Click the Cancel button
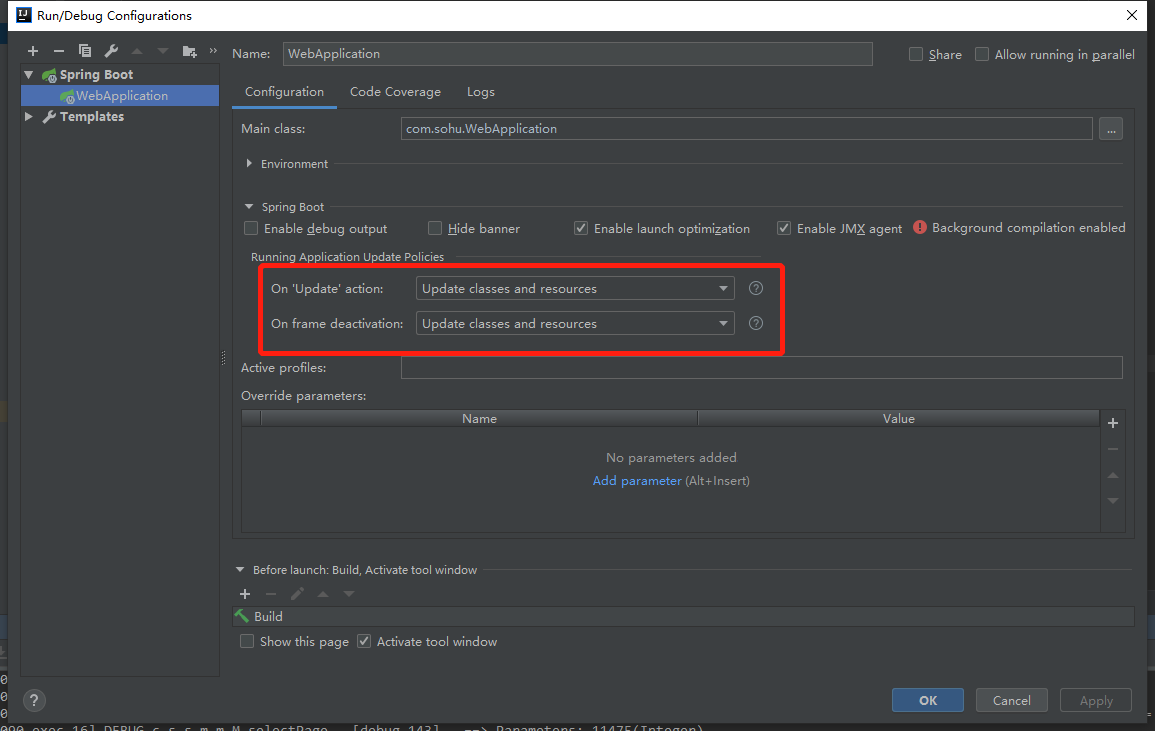This screenshot has width=1155, height=731. (1011, 700)
